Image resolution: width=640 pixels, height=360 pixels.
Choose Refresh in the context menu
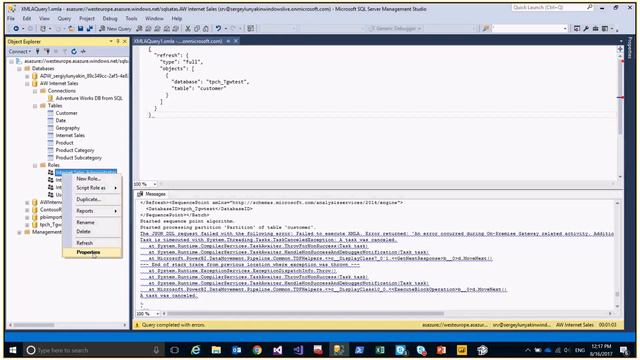pyautogui.click(x=92, y=243)
